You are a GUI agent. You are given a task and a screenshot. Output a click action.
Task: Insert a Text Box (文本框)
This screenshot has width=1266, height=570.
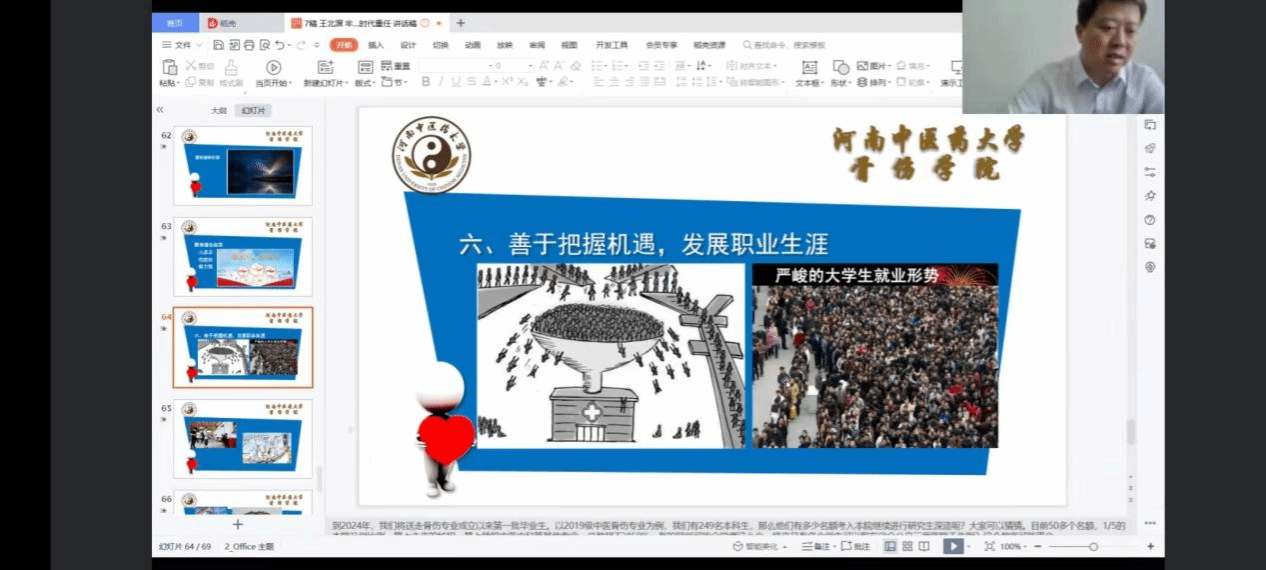tap(808, 67)
